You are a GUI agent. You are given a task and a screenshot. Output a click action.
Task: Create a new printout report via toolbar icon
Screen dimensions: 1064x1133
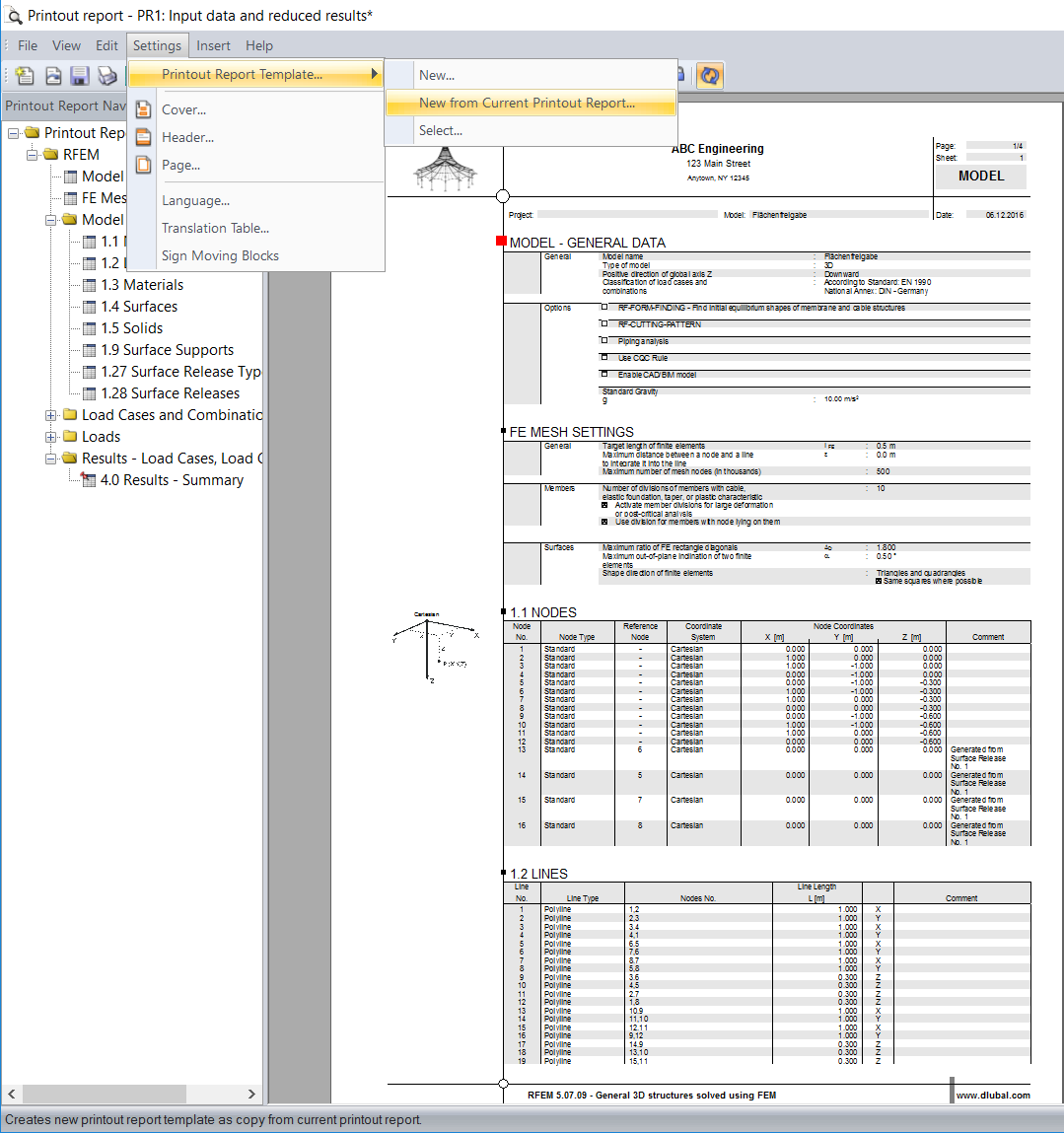(23, 76)
